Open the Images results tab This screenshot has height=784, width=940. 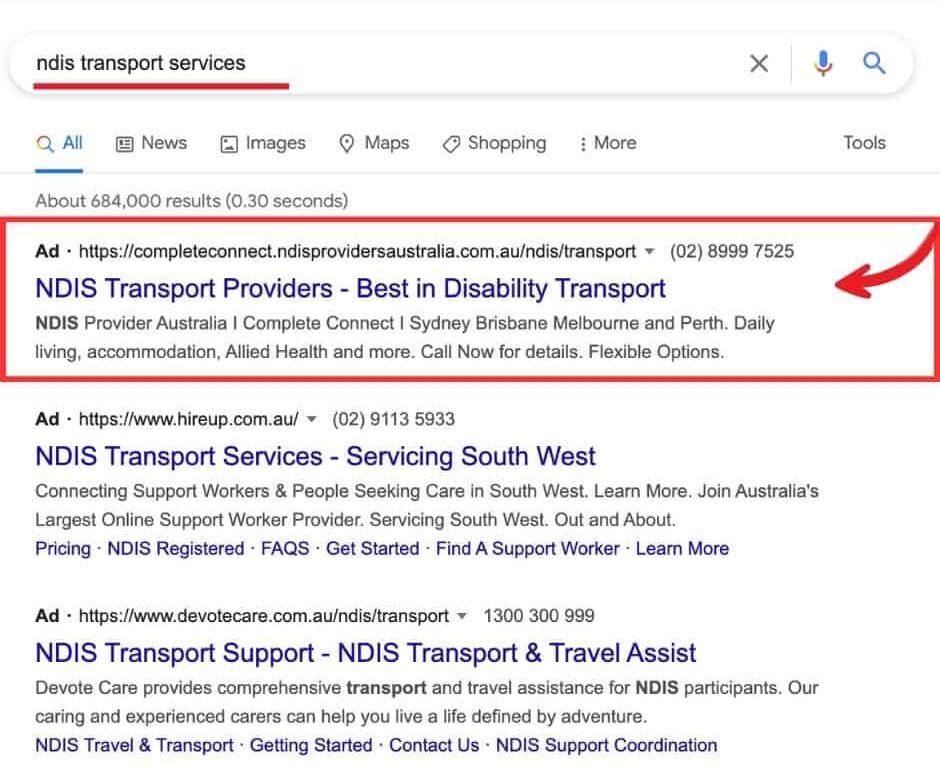coord(263,143)
